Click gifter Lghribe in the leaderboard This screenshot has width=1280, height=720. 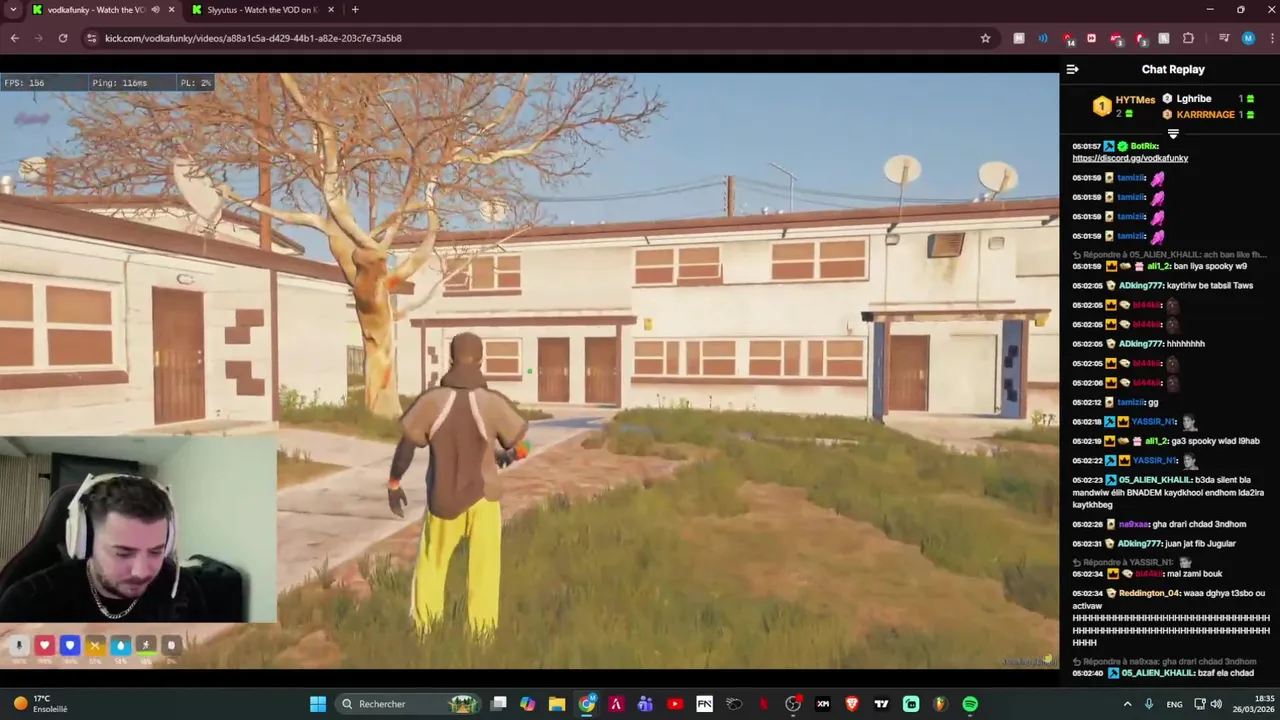coord(1194,99)
